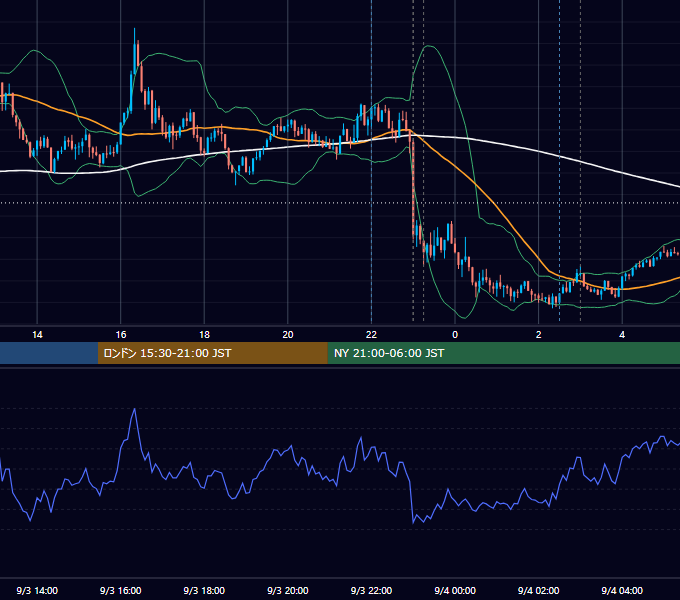Select the ロンドン 15:30-21:00 JST session bar

(212, 353)
